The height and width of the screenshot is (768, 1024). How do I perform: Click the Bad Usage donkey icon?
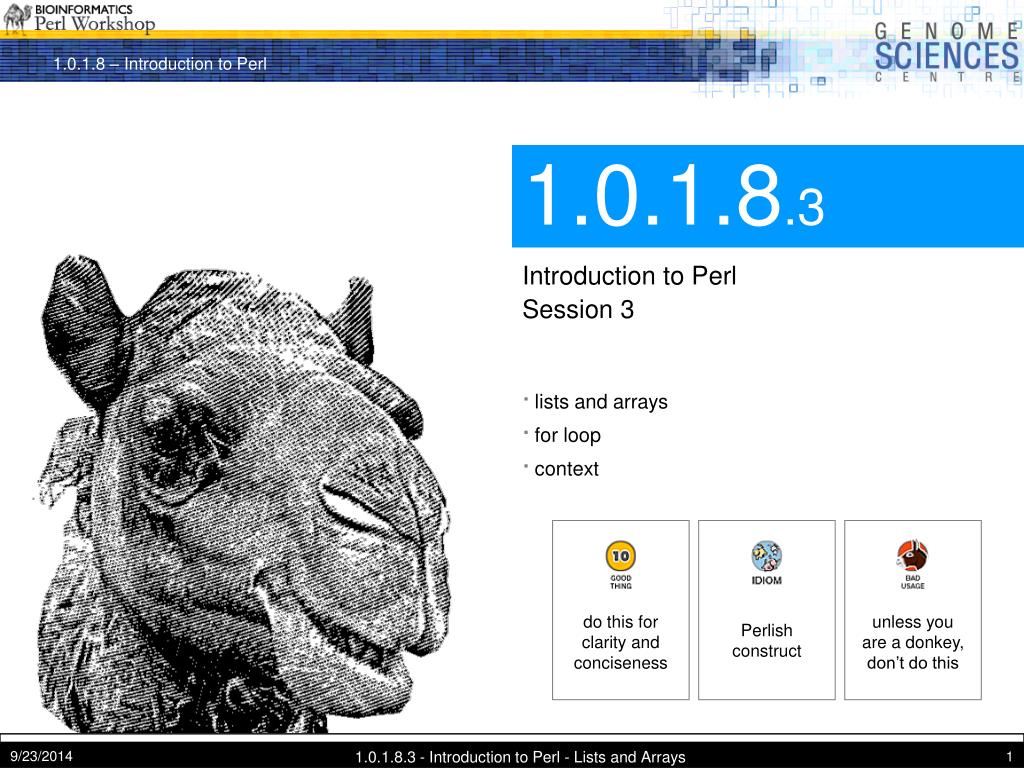pyautogui.click(x=912, y=556)
